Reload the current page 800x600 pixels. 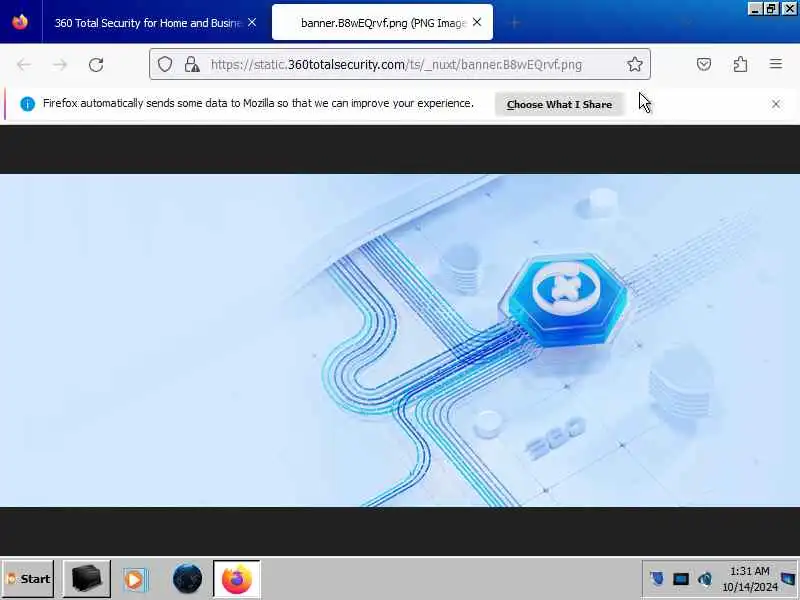pyautogui.click(x=96, y=64)
